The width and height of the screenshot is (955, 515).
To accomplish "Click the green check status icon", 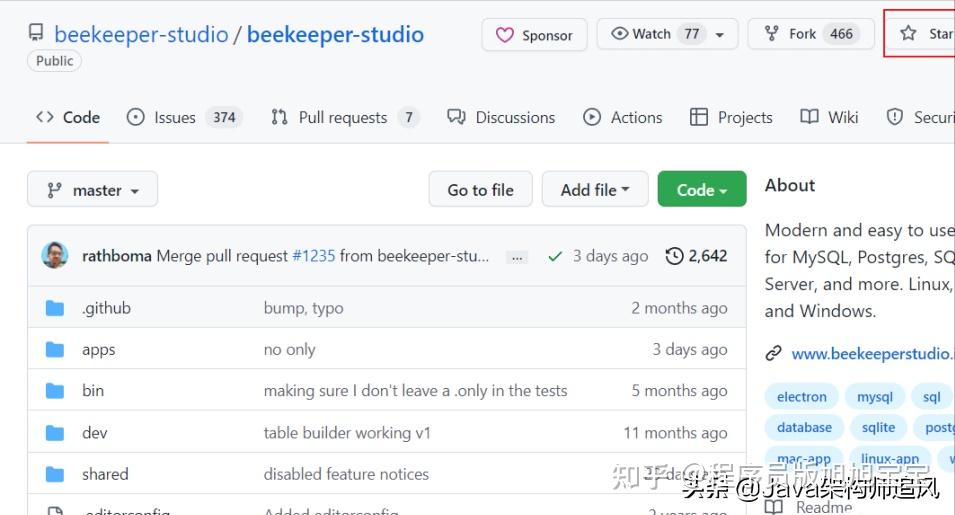I will tap(555, 256).
